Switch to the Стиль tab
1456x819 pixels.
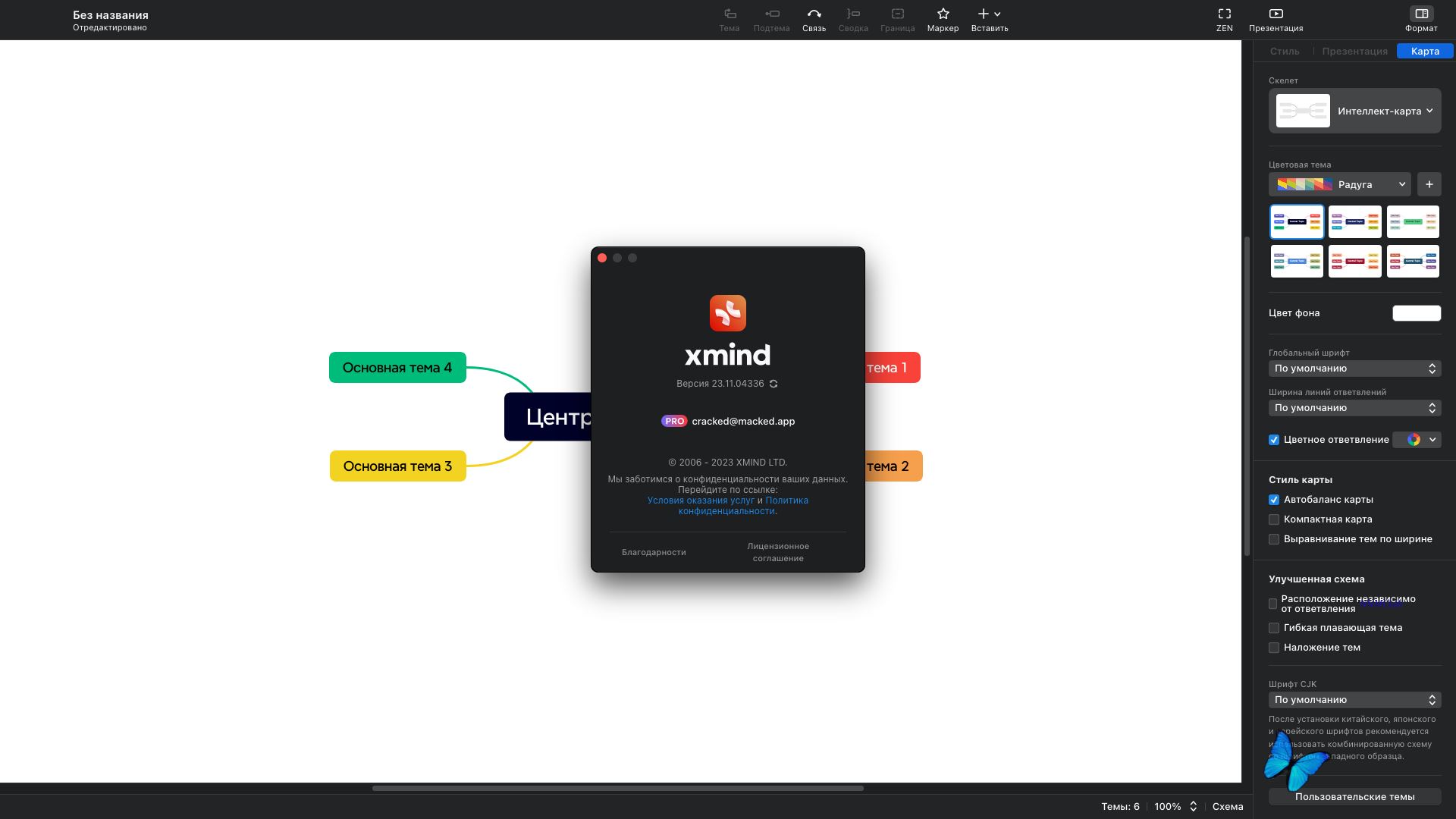(x=1285, y=52)
